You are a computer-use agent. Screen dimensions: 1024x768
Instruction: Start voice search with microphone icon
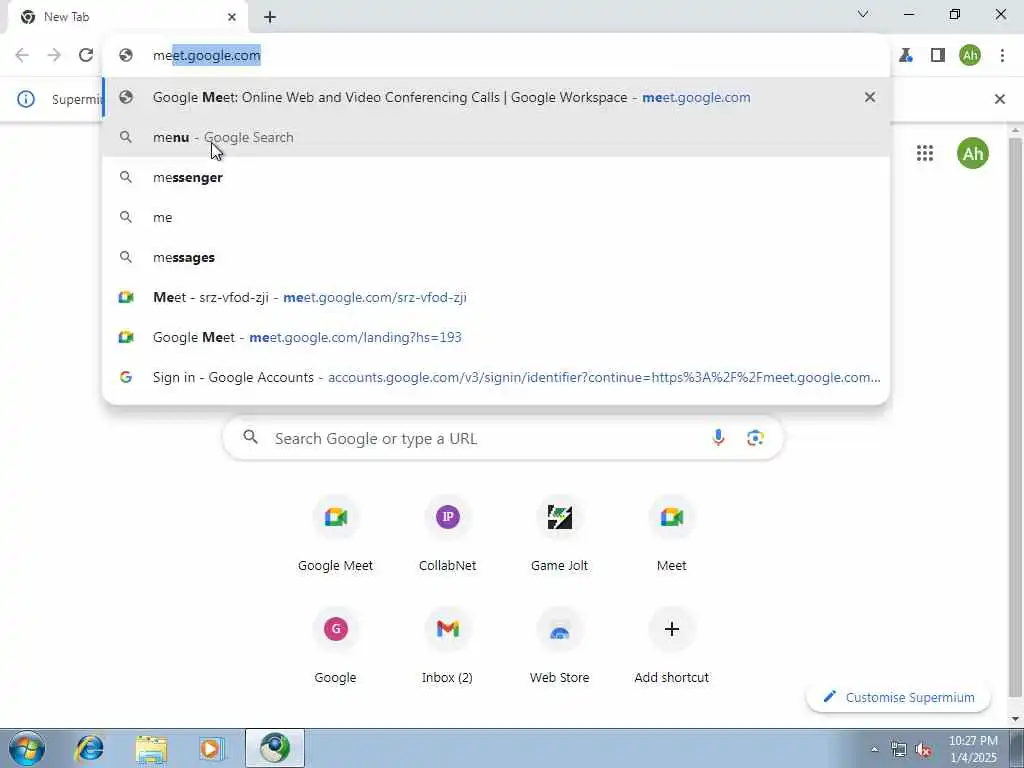718,438
